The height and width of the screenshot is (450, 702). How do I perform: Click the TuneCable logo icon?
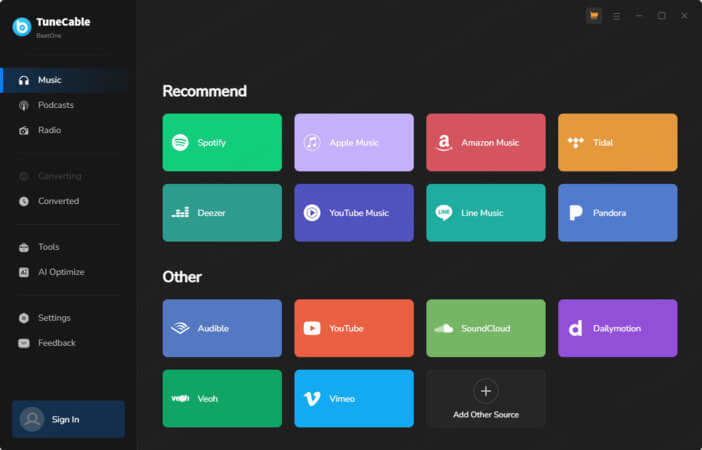(21, 27)
